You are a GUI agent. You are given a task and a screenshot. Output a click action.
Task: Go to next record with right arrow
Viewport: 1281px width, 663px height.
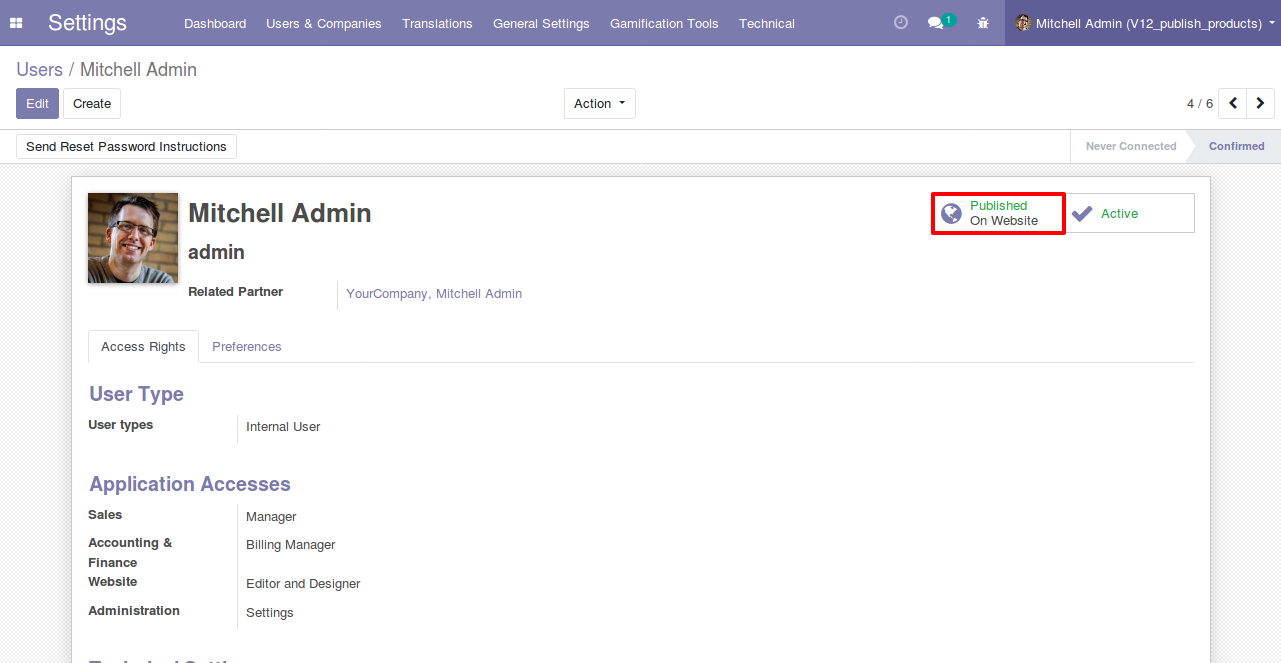[x=1260, y=103]
